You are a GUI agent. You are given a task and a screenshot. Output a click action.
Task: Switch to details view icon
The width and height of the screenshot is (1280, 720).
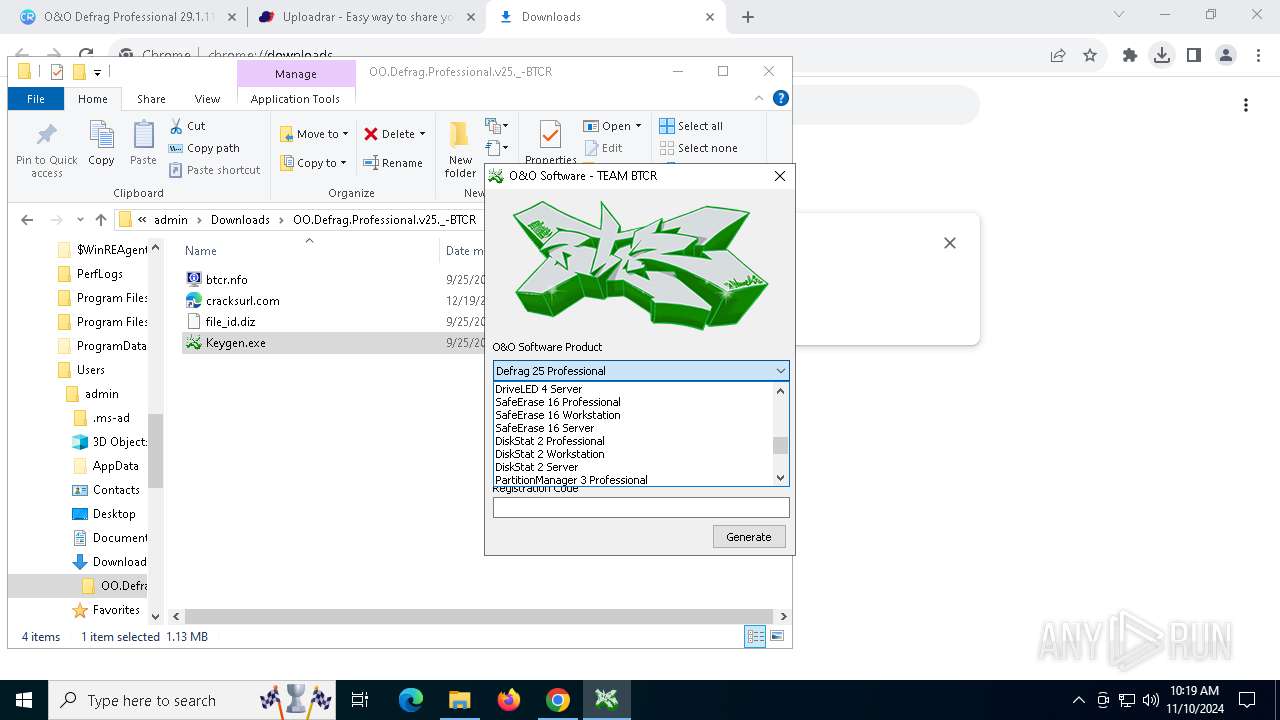point(755,636)
